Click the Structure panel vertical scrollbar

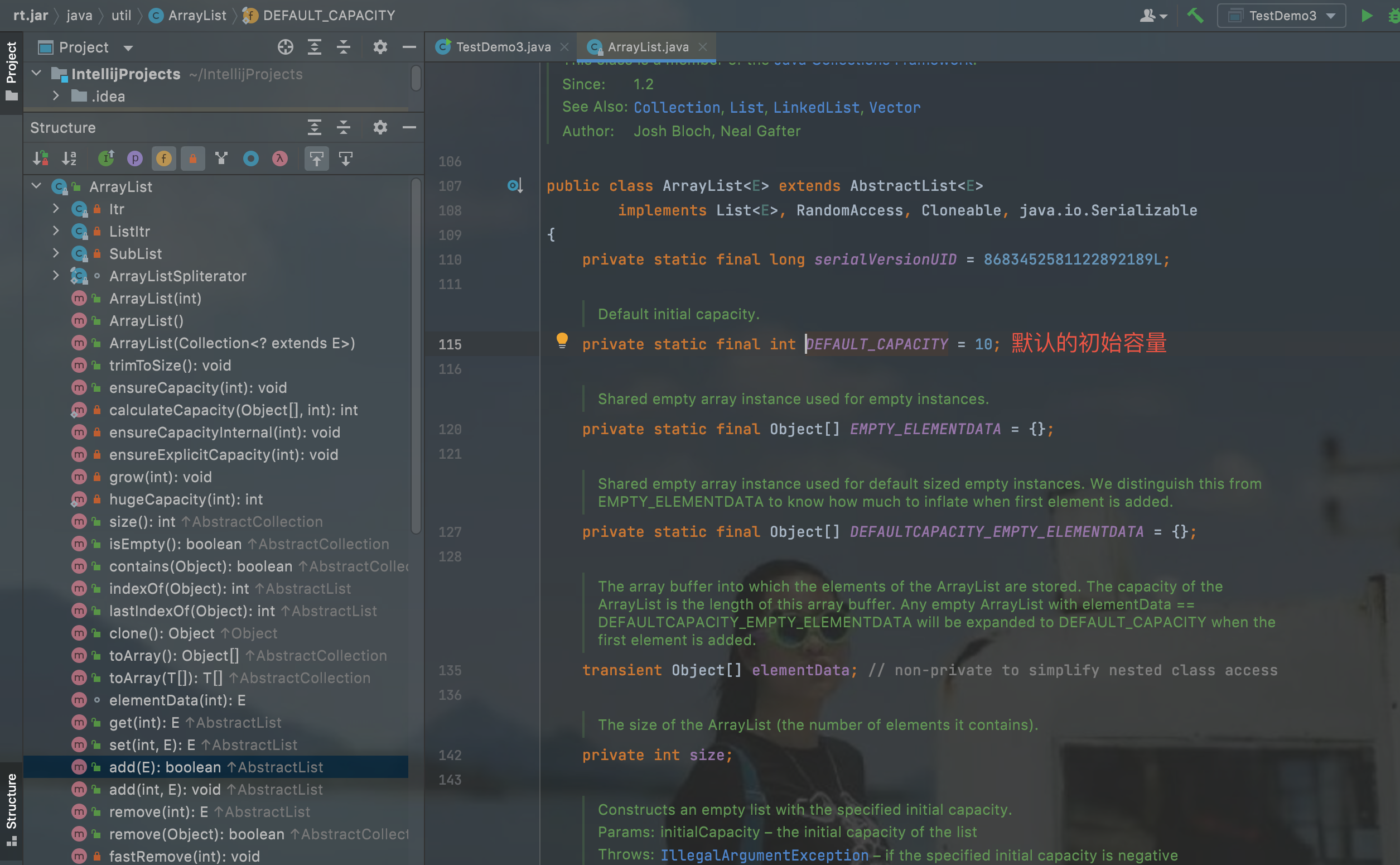416,356
